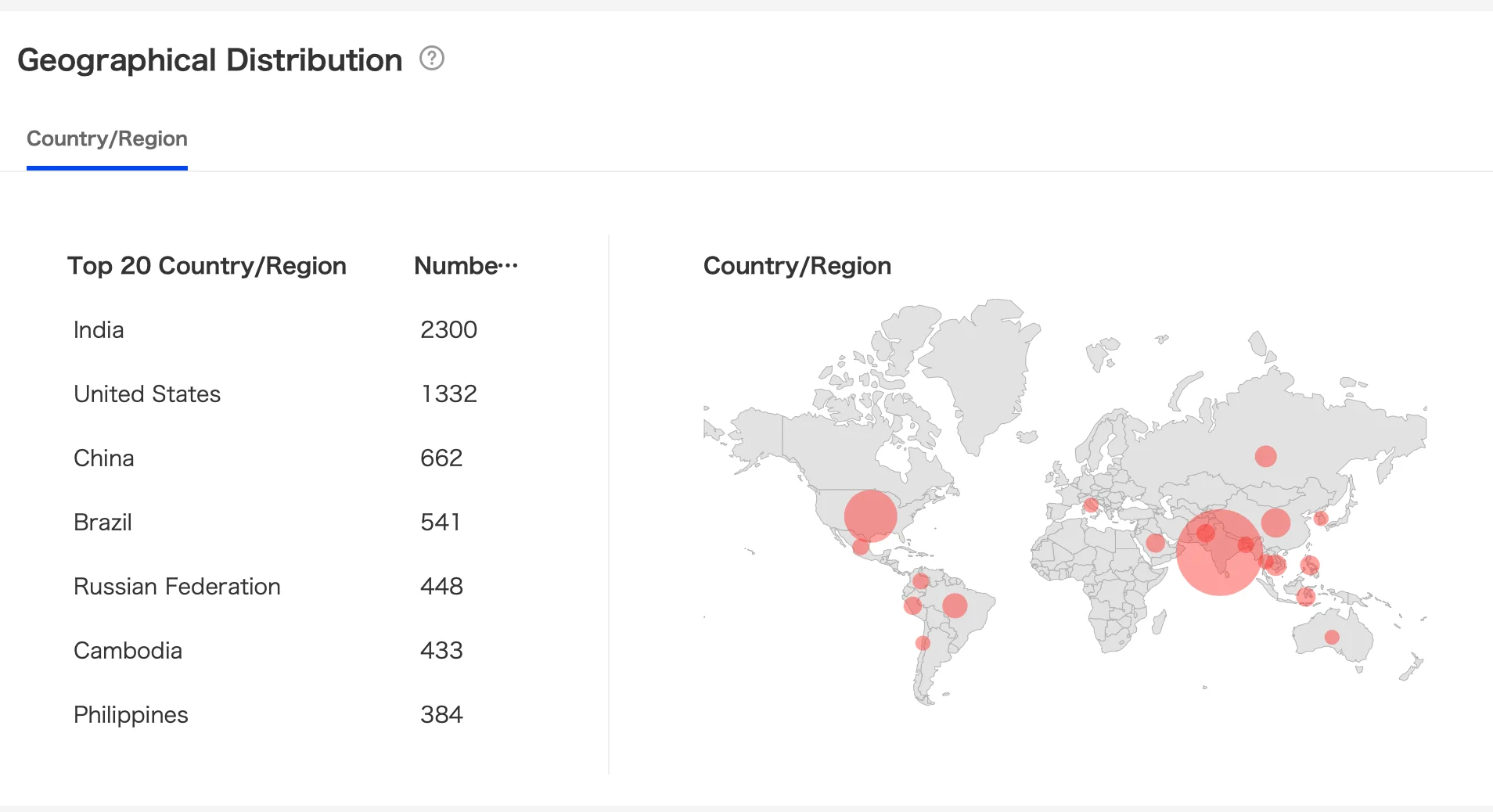Click the Greenland landmass on map
The width and height of the screenshot is (1493, 812).
pos(982,368)
